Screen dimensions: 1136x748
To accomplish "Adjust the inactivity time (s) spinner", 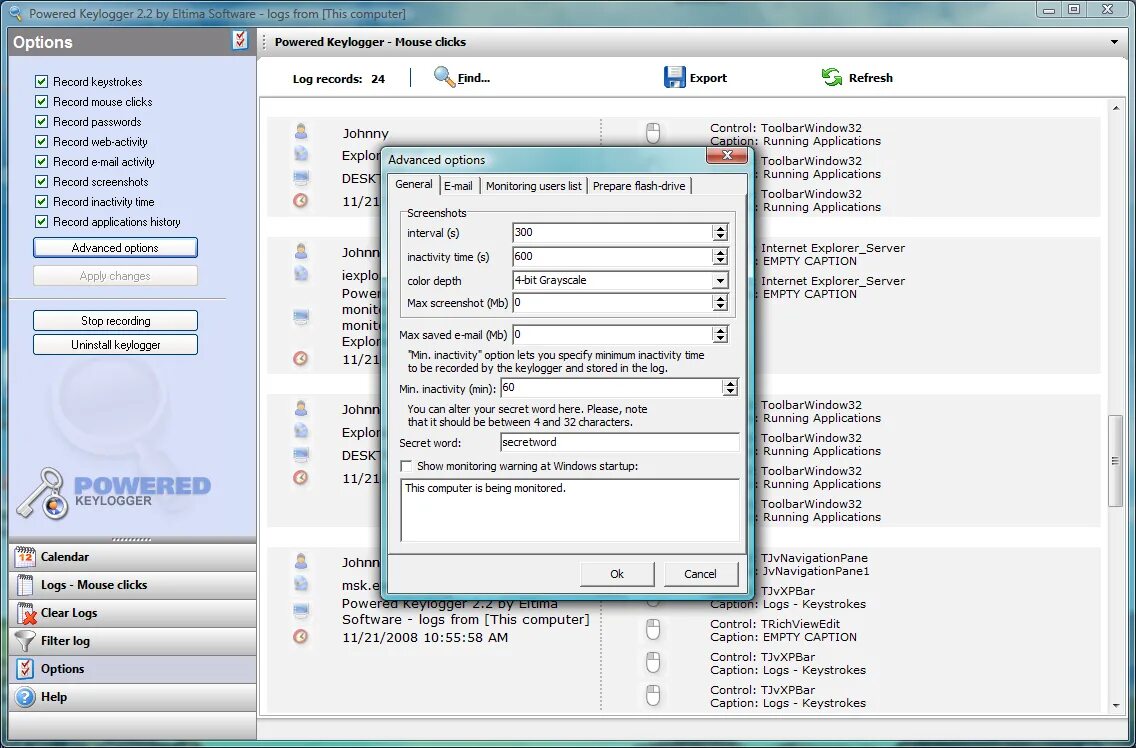I will point(719,257).
